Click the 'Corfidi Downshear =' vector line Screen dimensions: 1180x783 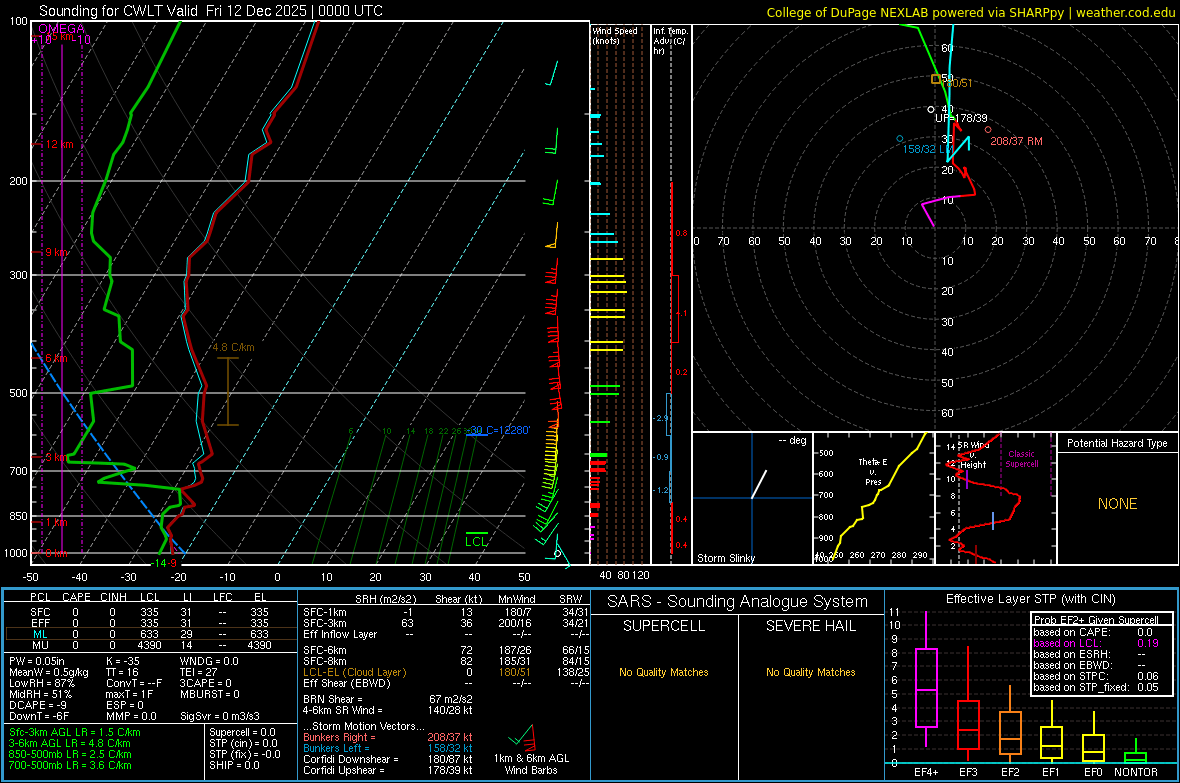click(x=388, y=759)
